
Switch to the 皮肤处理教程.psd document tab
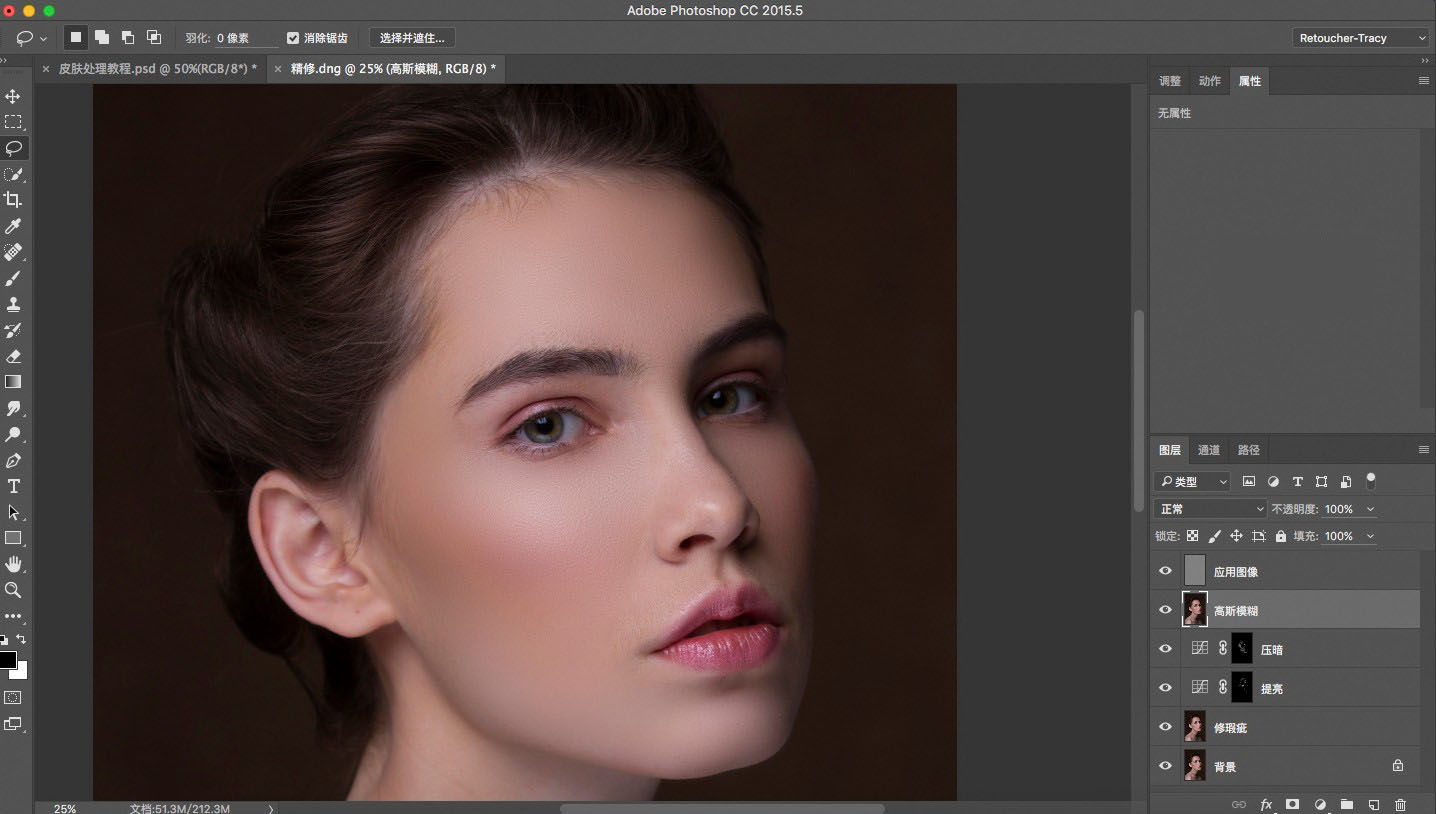[157, 69]
